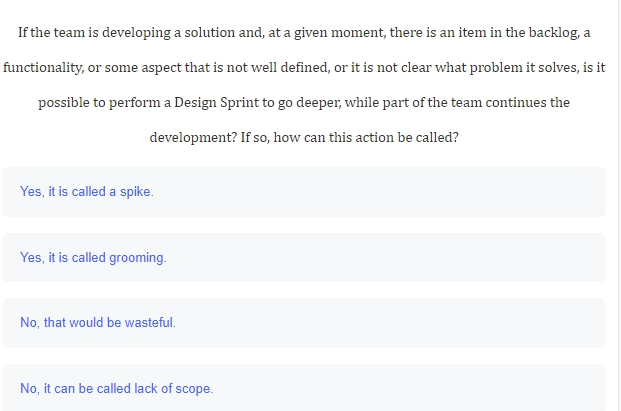
Task: Click the vertical scrollbar at the right edge
Action: point(618,206)
